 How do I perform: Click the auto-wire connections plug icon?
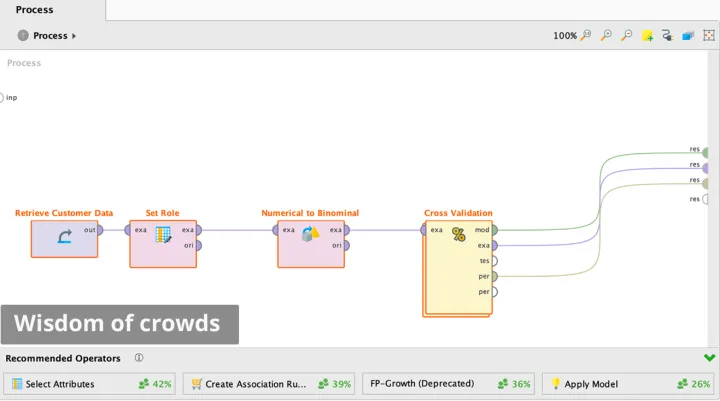pyautogui.click(x=667, y=36)
